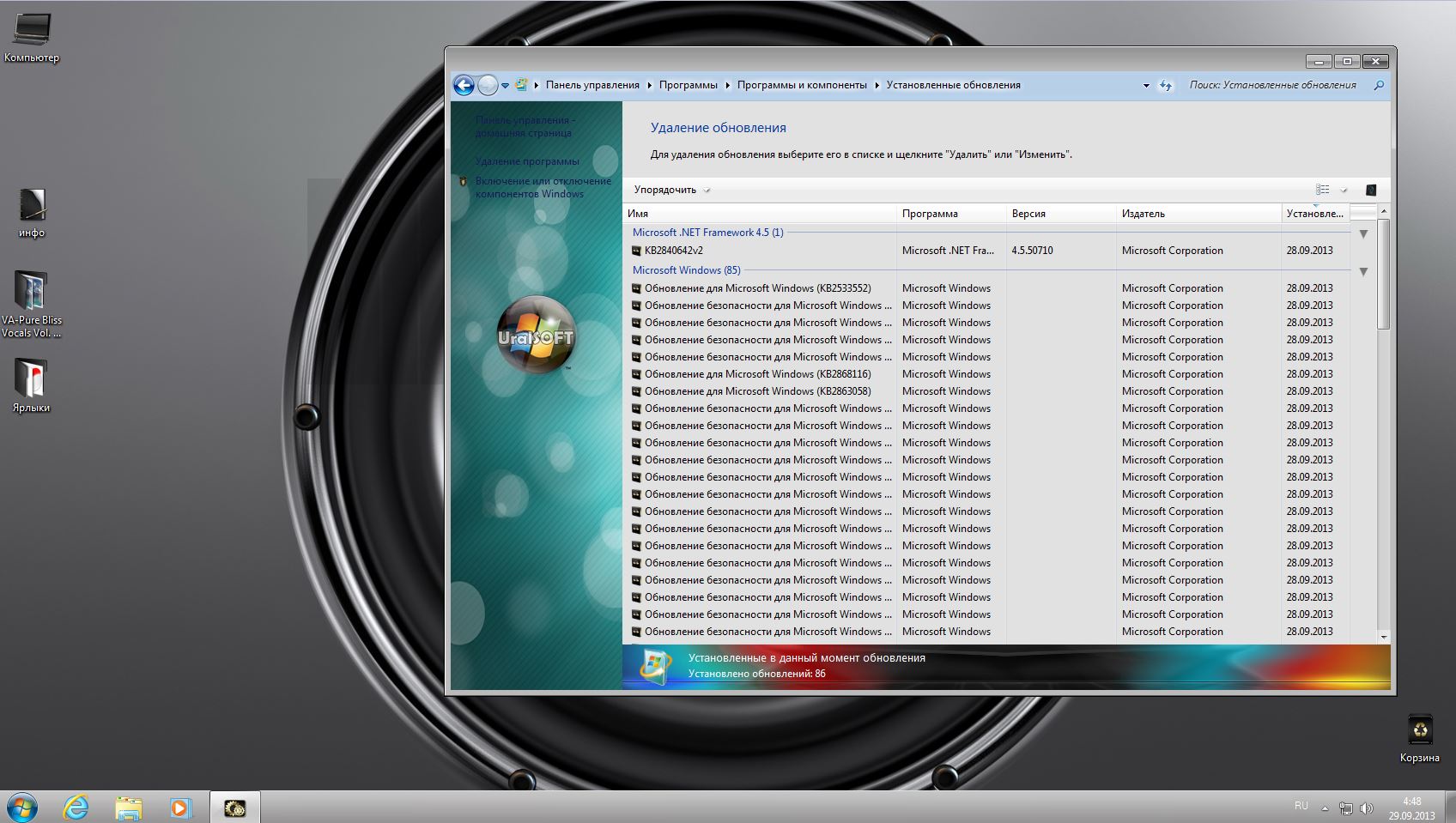Viewport: 1456px width, 823px height.
Task: Select the Microsoft .NET Framework 4.5 (1) group header
Action: click(x=708, y=233)
